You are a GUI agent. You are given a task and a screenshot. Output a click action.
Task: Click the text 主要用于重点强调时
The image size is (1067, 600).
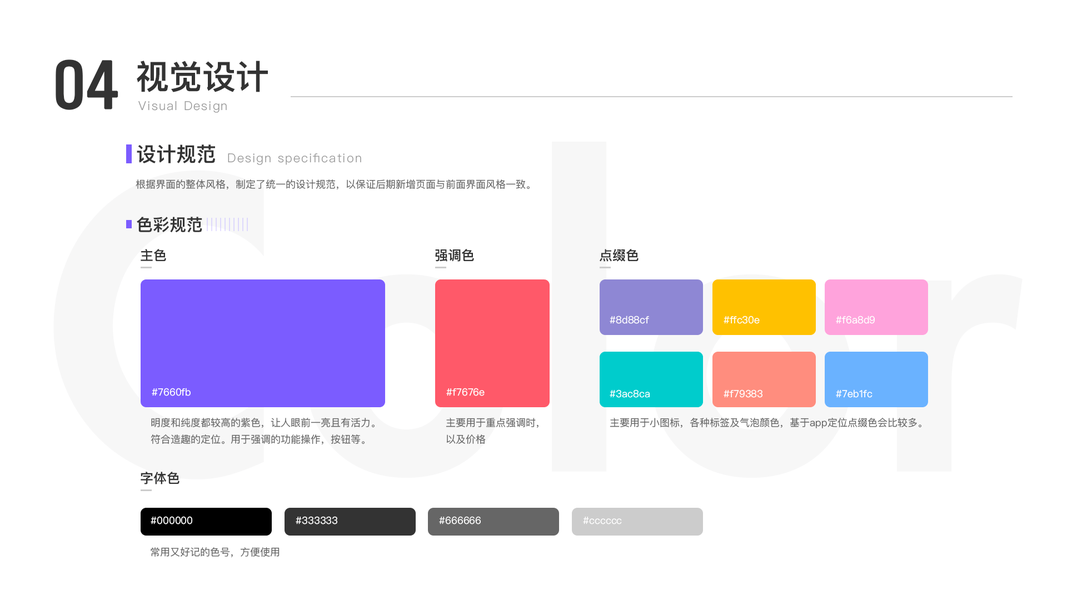pyautogui.click(x=493, y=422)
